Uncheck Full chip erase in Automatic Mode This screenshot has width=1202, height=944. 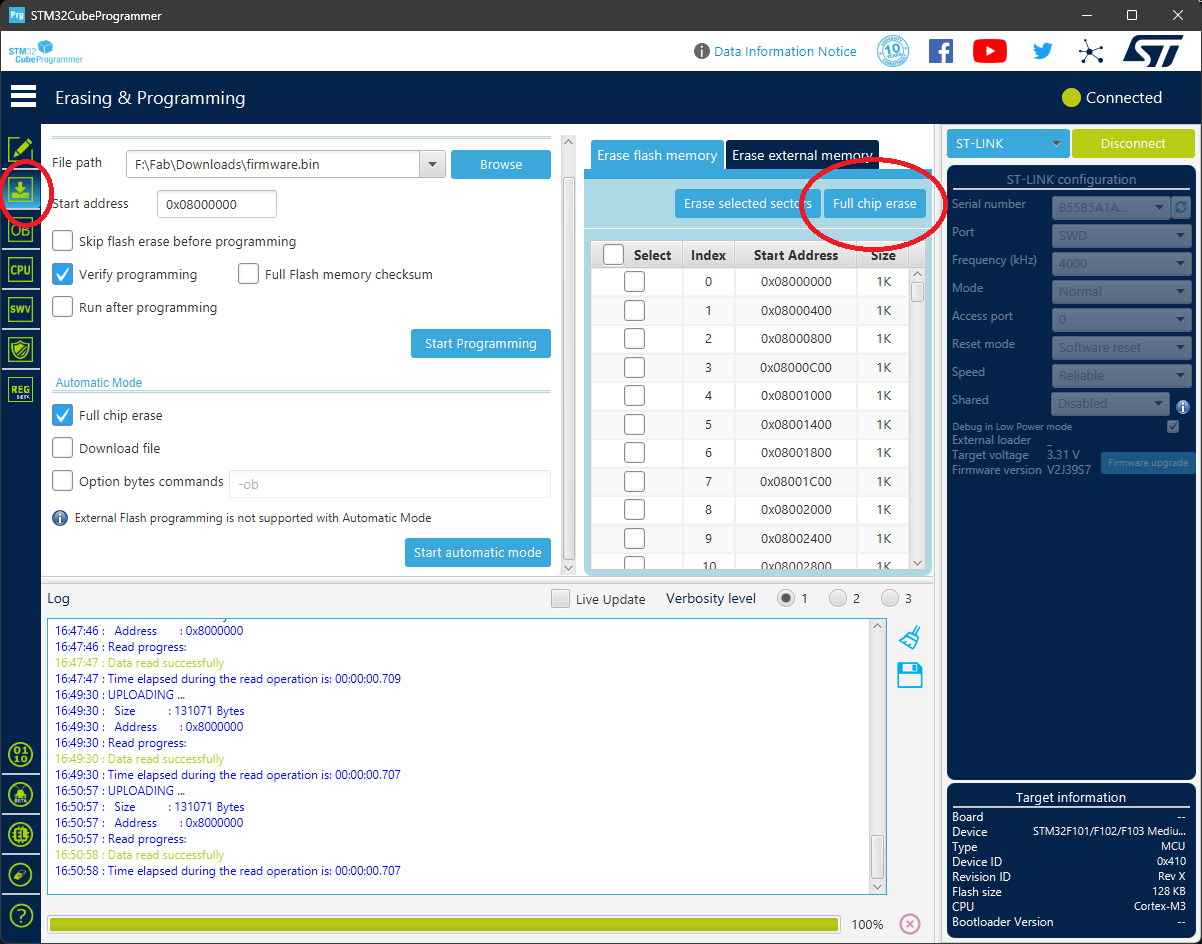tap(62, 415)
